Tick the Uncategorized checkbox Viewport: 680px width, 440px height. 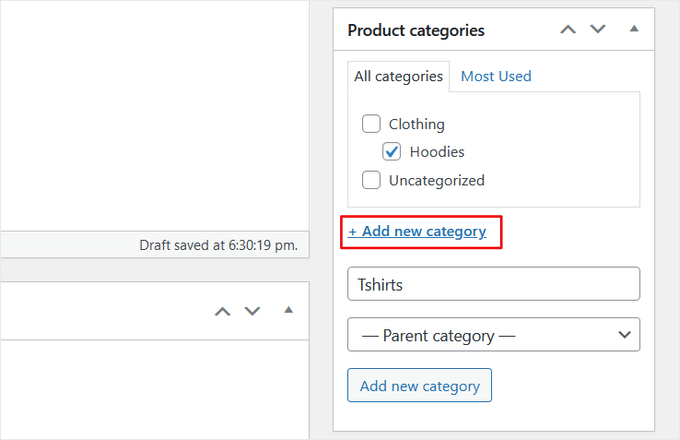click(371, 180)
